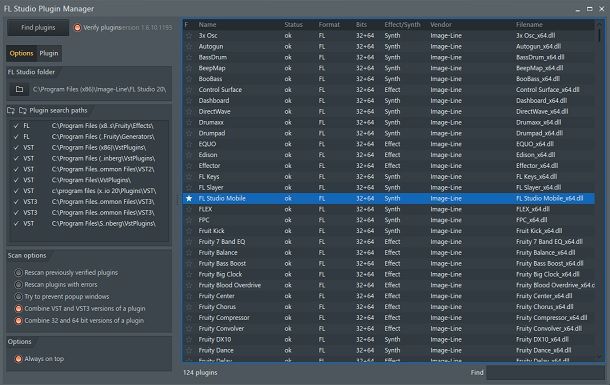Sort list by Effect/Synth column
610x385 pixels.
(x=402, y=24)
